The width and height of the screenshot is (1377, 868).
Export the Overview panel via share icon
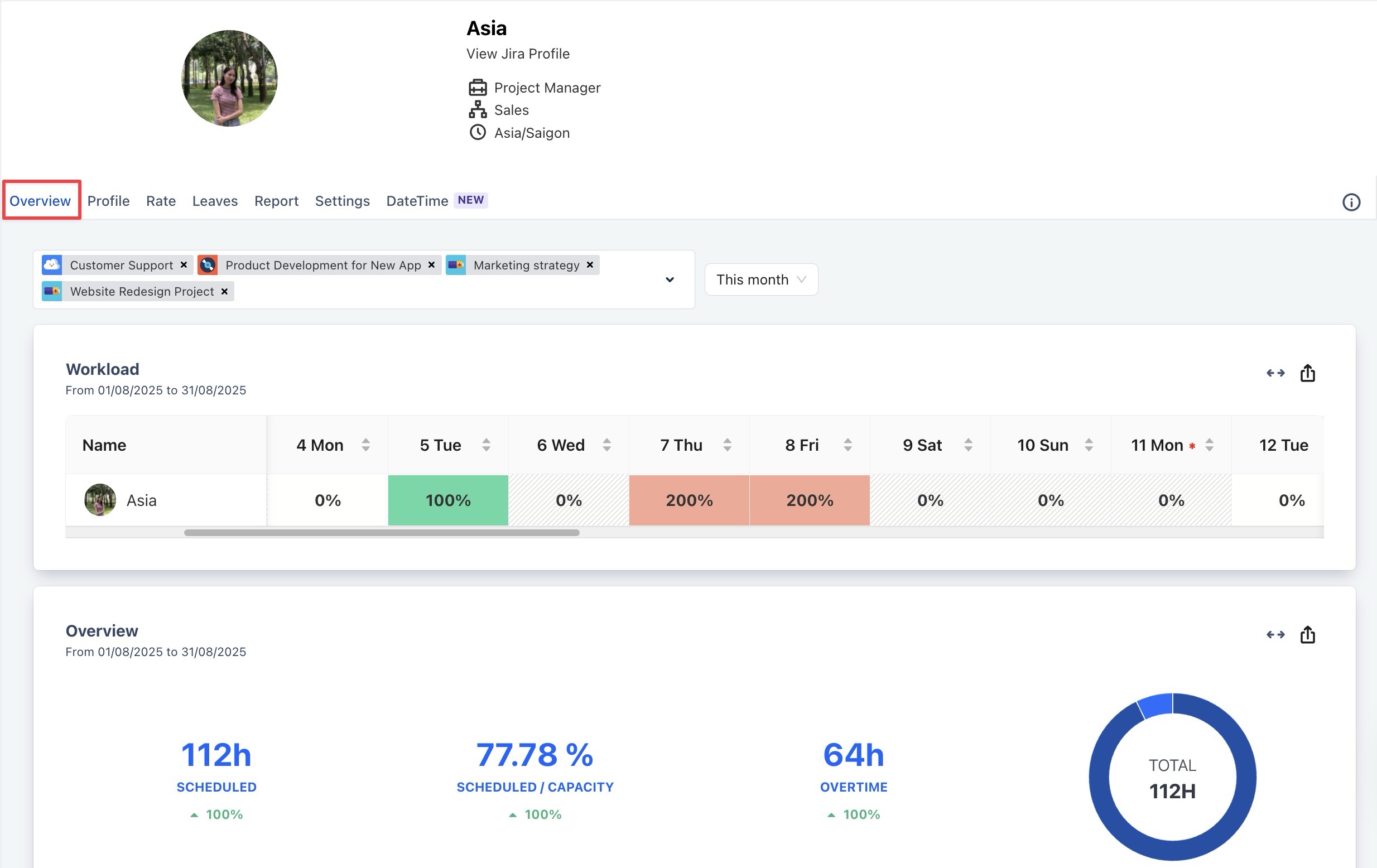(1307, 635)
